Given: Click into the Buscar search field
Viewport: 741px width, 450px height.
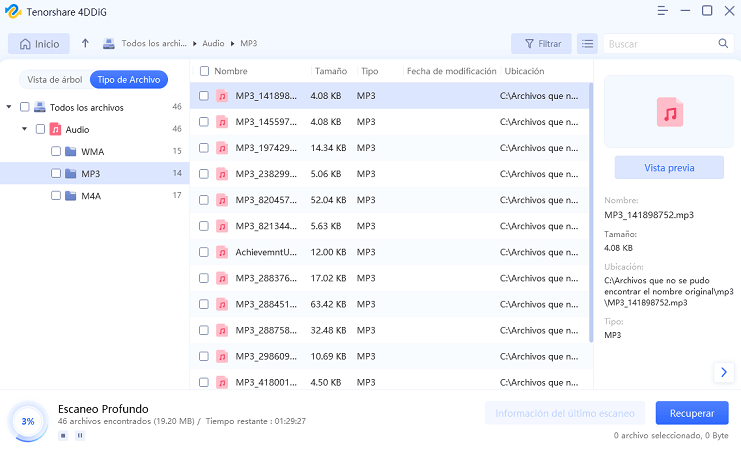Looking at the screenshot, I should [x=660, y=44].
